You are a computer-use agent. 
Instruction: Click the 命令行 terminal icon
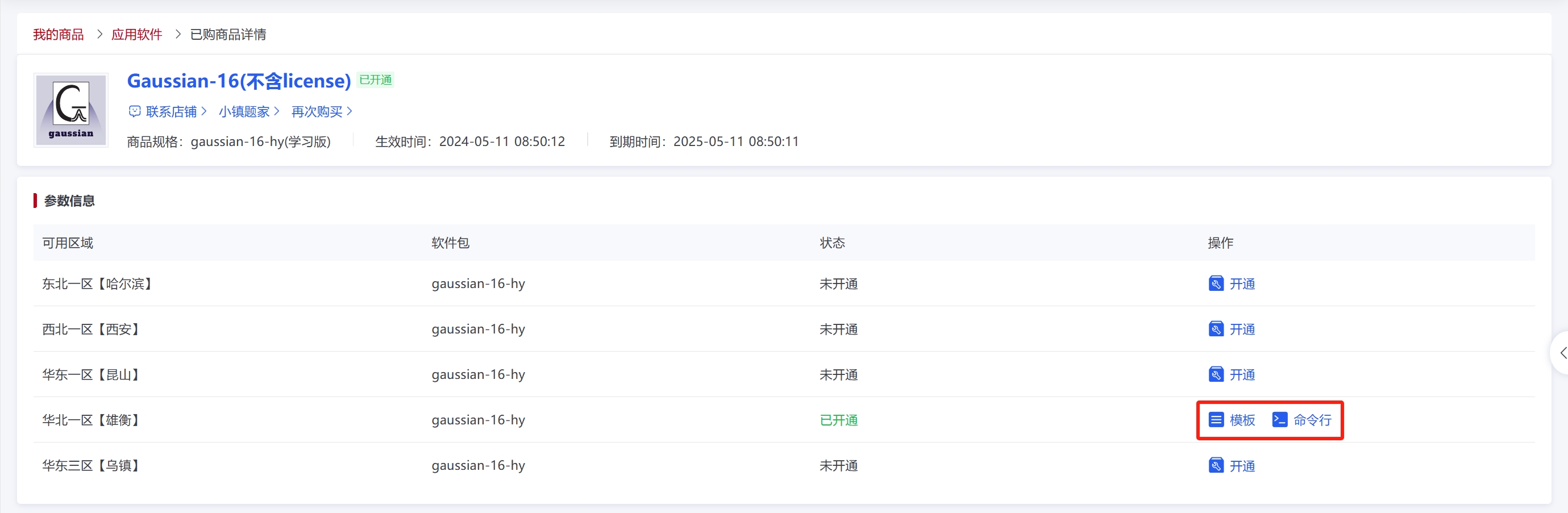(x=1279, y=420)
